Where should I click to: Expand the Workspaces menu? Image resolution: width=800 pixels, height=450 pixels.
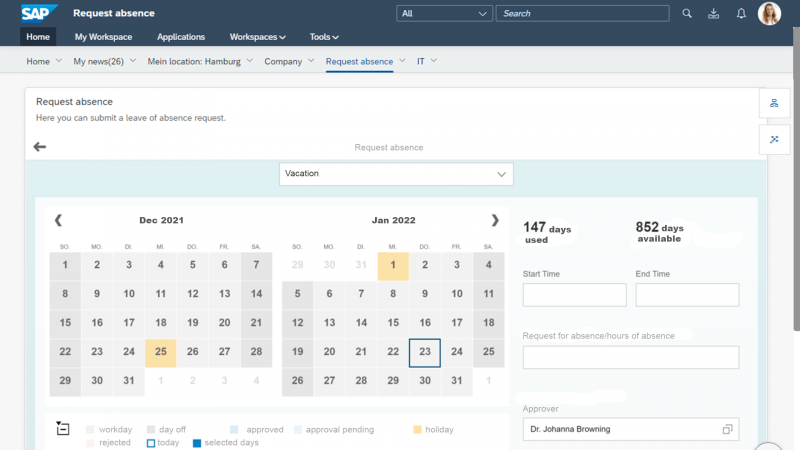click(x=258, y=37)
